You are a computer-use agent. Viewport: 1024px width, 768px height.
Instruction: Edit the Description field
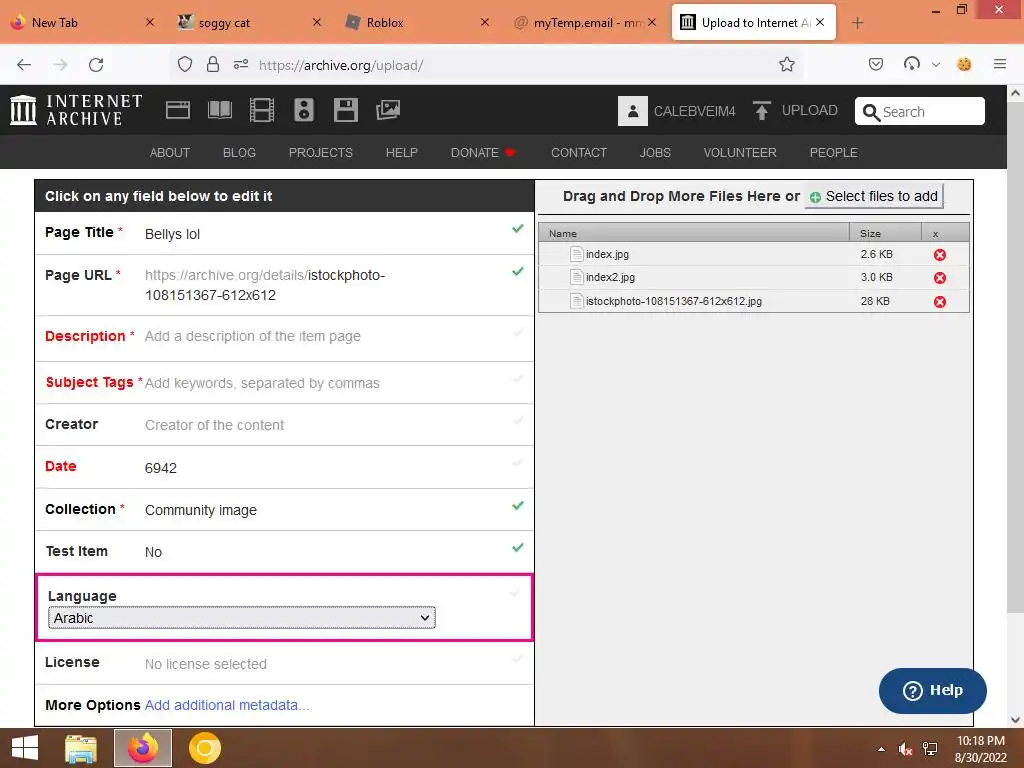point(285,338)
